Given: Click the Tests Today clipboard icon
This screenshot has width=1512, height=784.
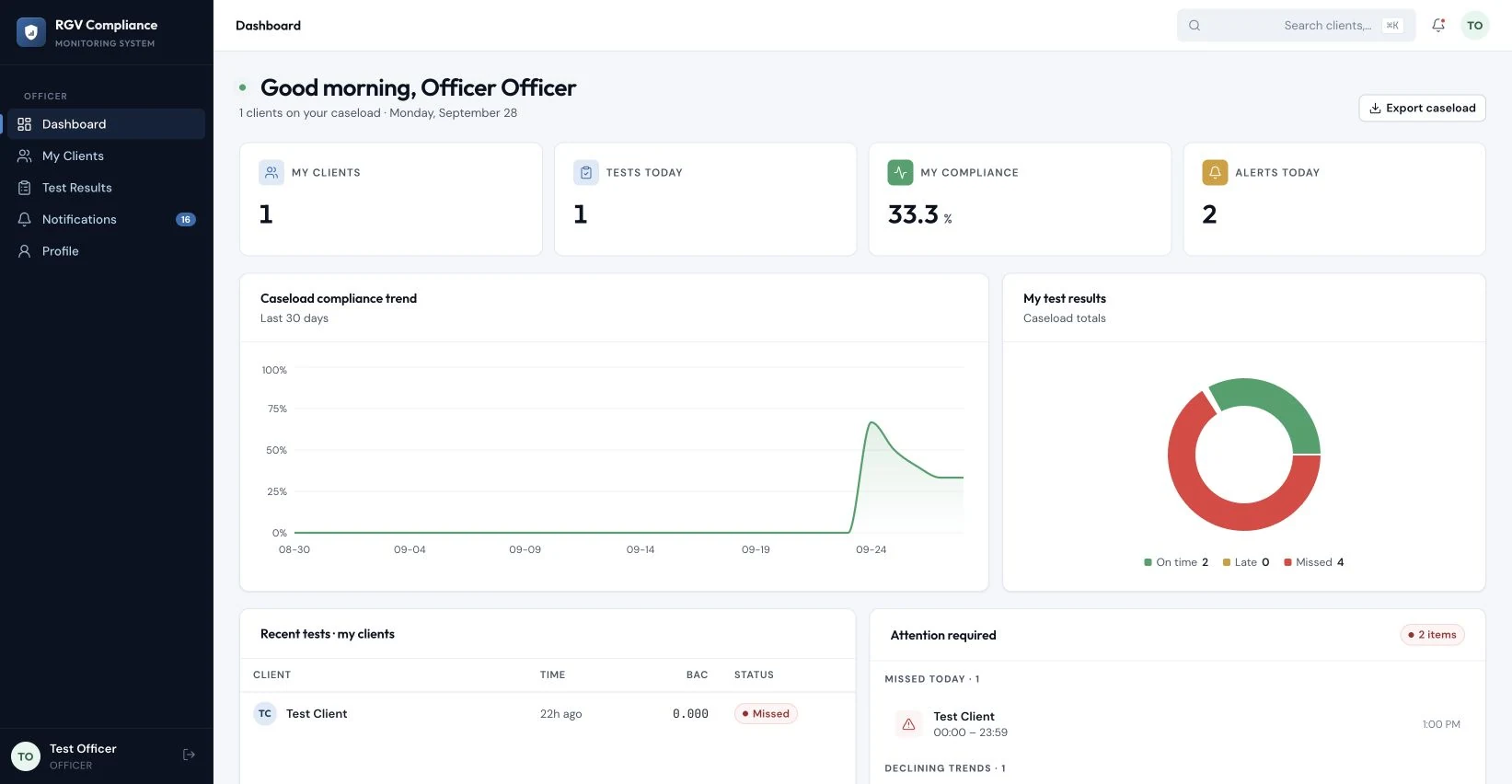Looking at the screenshot, I should click(x=586, y=172).
